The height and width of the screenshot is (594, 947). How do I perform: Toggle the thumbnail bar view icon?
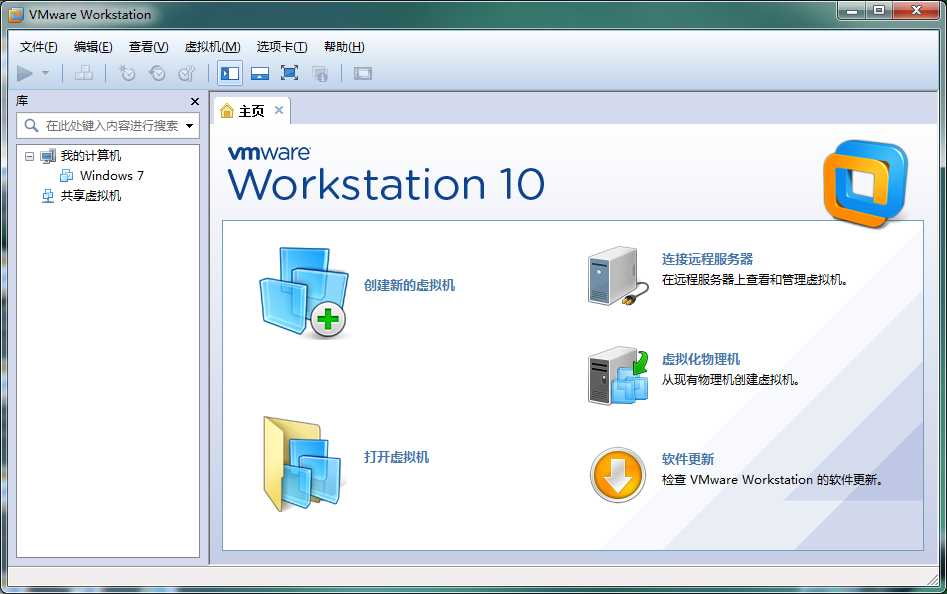pyautogui.click(x=260, y=74)
